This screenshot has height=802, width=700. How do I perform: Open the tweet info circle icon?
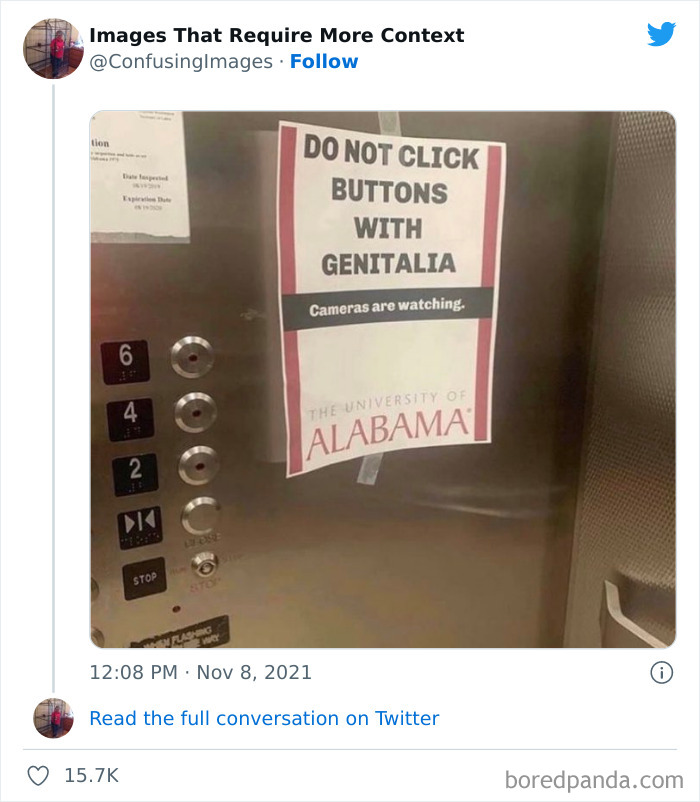(x=662, y=672)
